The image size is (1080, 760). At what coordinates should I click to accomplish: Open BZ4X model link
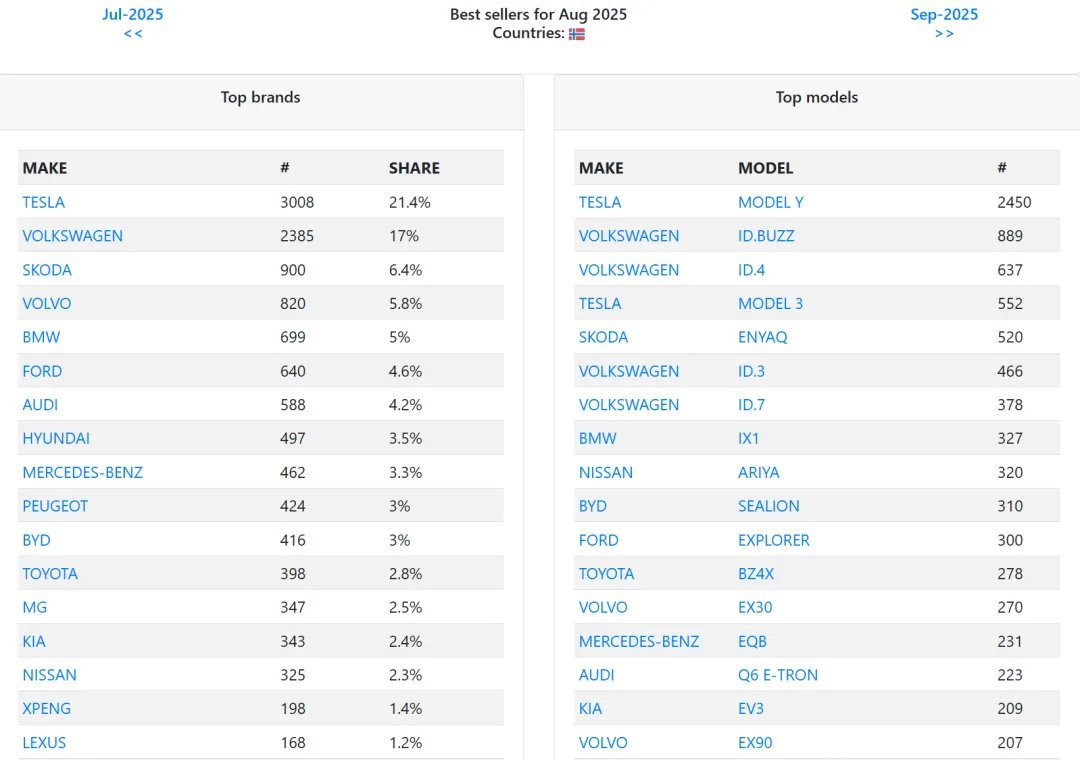coord(756,574)
